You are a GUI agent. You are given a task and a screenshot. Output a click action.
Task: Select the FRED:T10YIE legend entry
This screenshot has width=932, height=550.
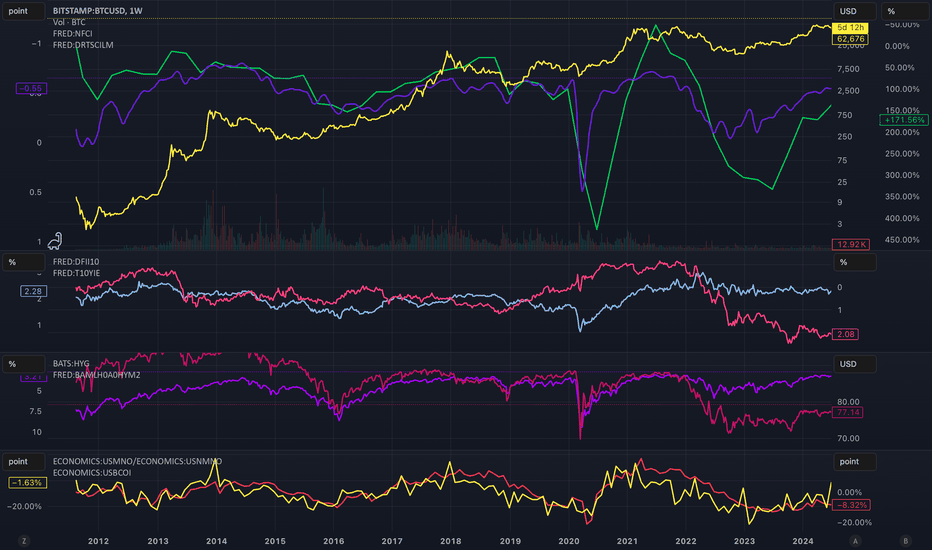[77, 273]
